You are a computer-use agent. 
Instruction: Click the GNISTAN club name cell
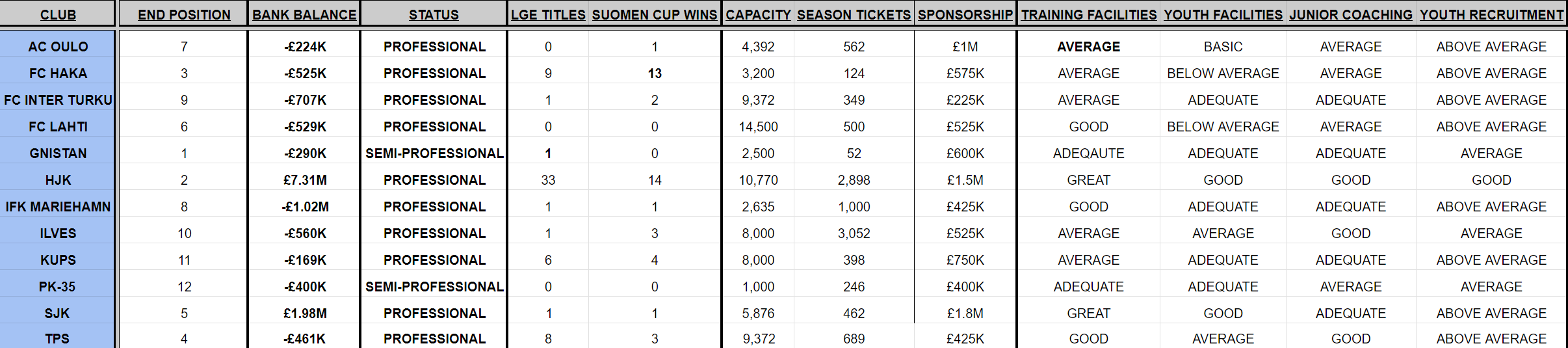(x=58, y=154)
